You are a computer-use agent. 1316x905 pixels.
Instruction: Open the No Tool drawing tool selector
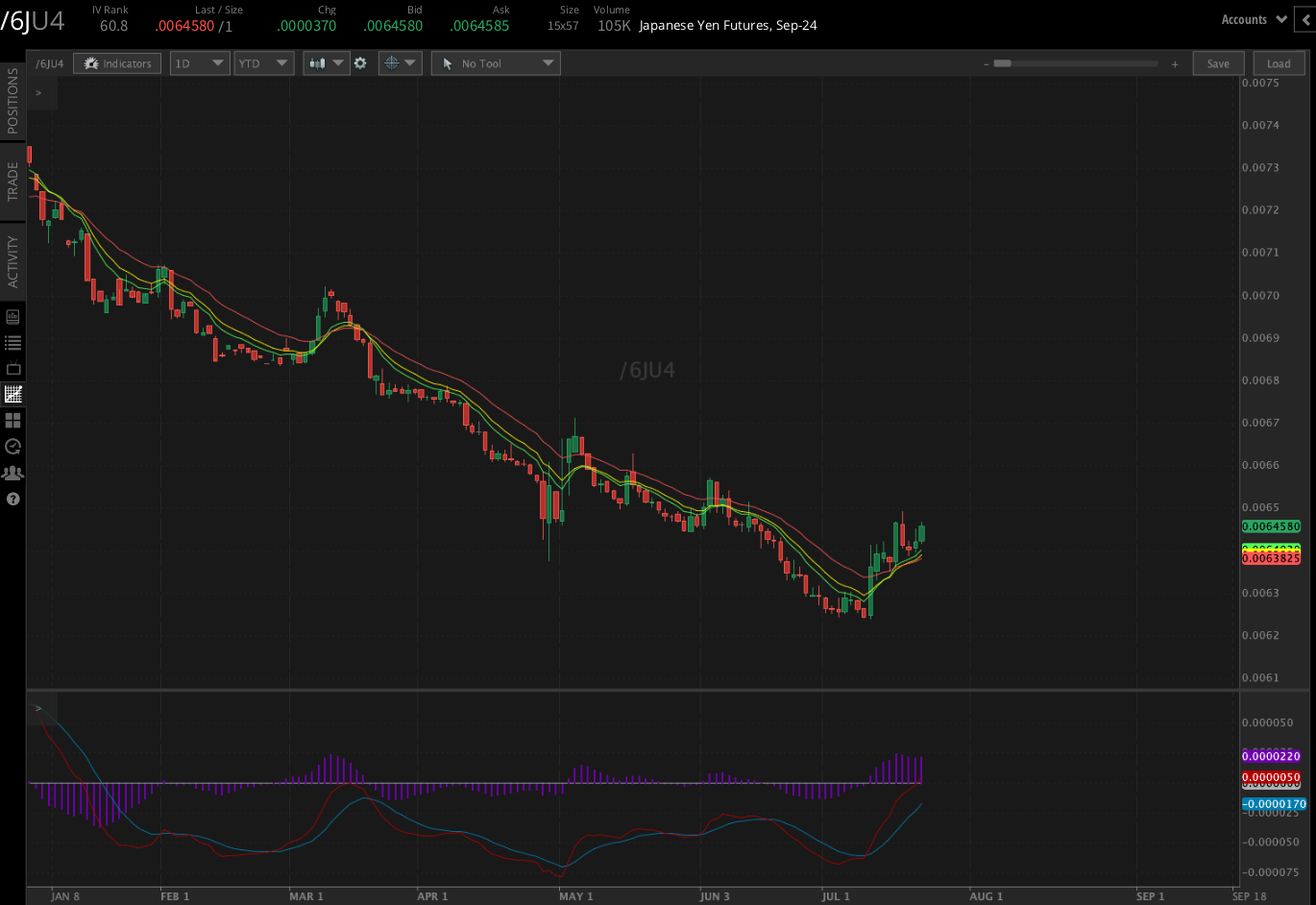[495, 63]
